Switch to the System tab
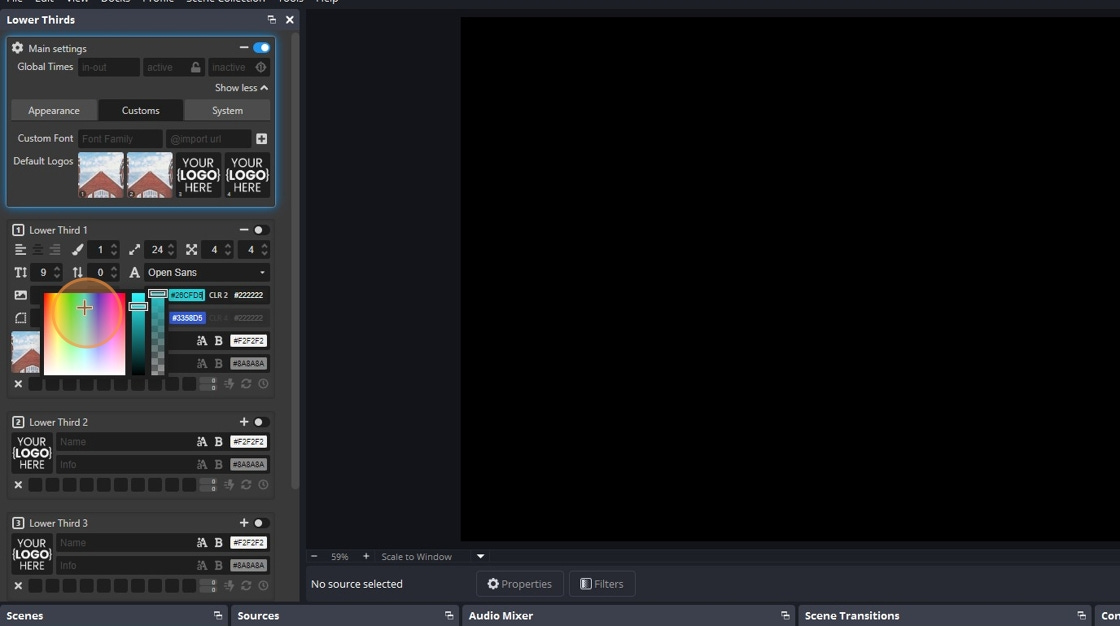The height and width of the screenshot is (626, 1120). [x=227, y=111]
